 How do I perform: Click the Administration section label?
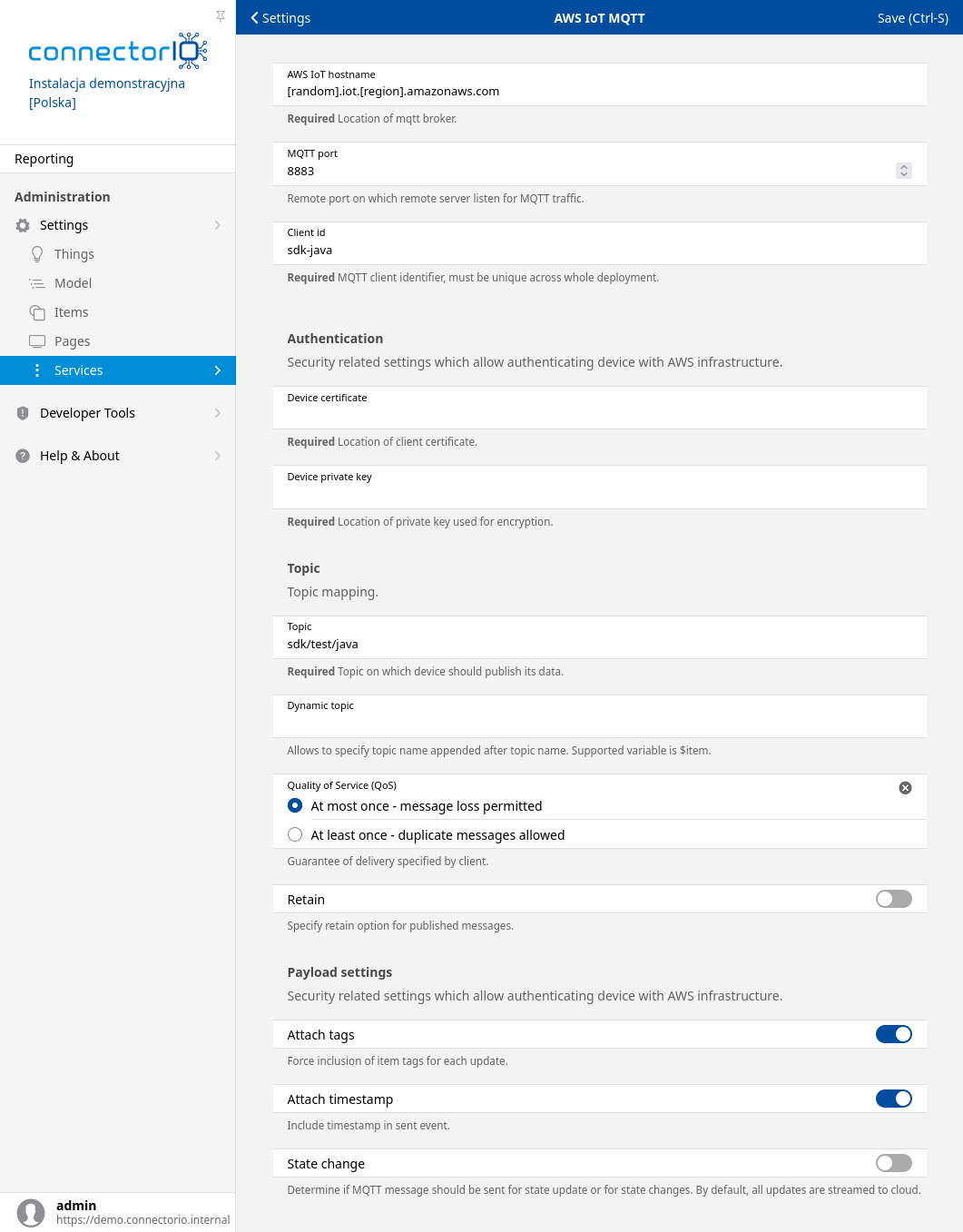63,197
